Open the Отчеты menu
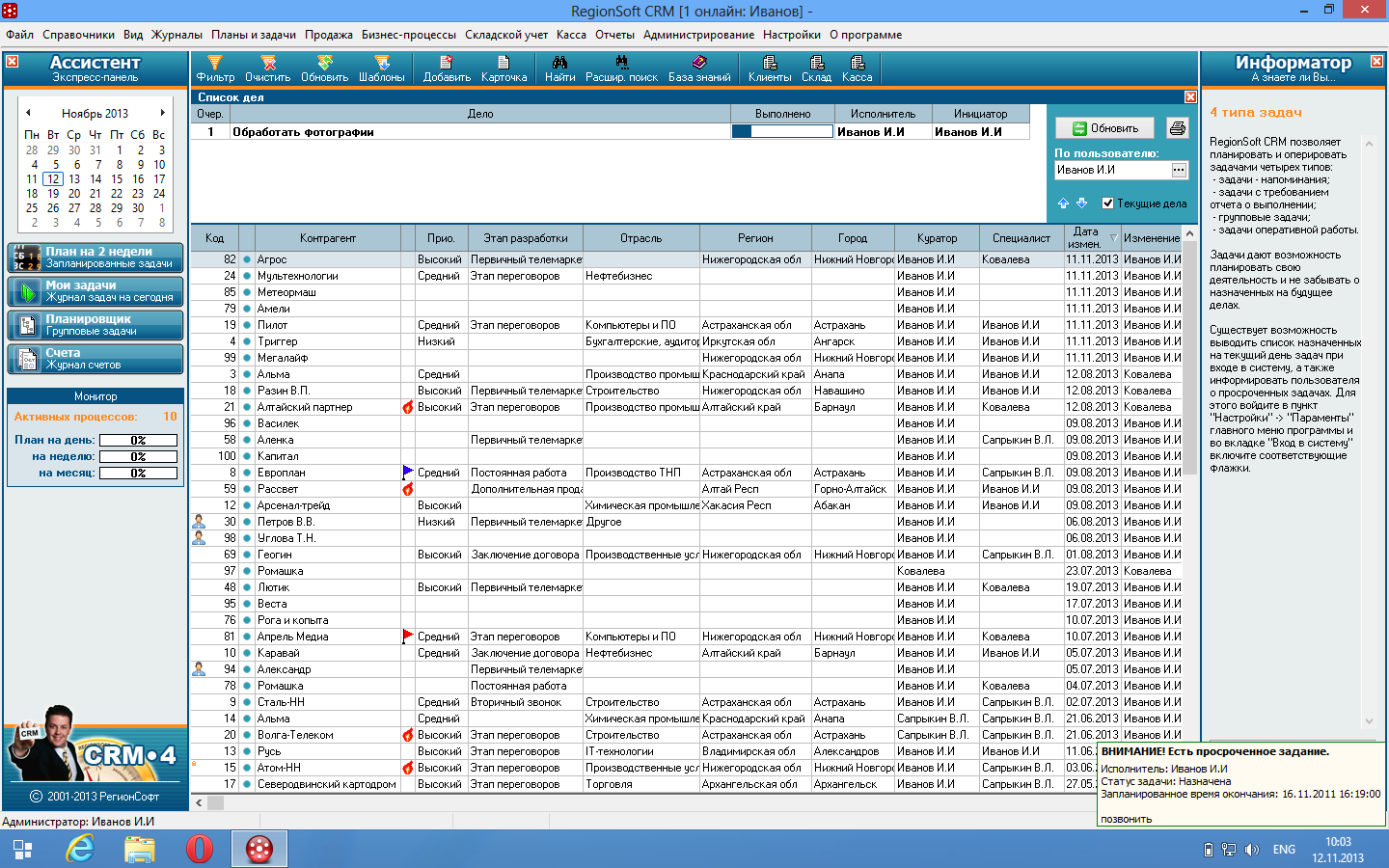1389x868 pixels. click(x=614, y=35)
